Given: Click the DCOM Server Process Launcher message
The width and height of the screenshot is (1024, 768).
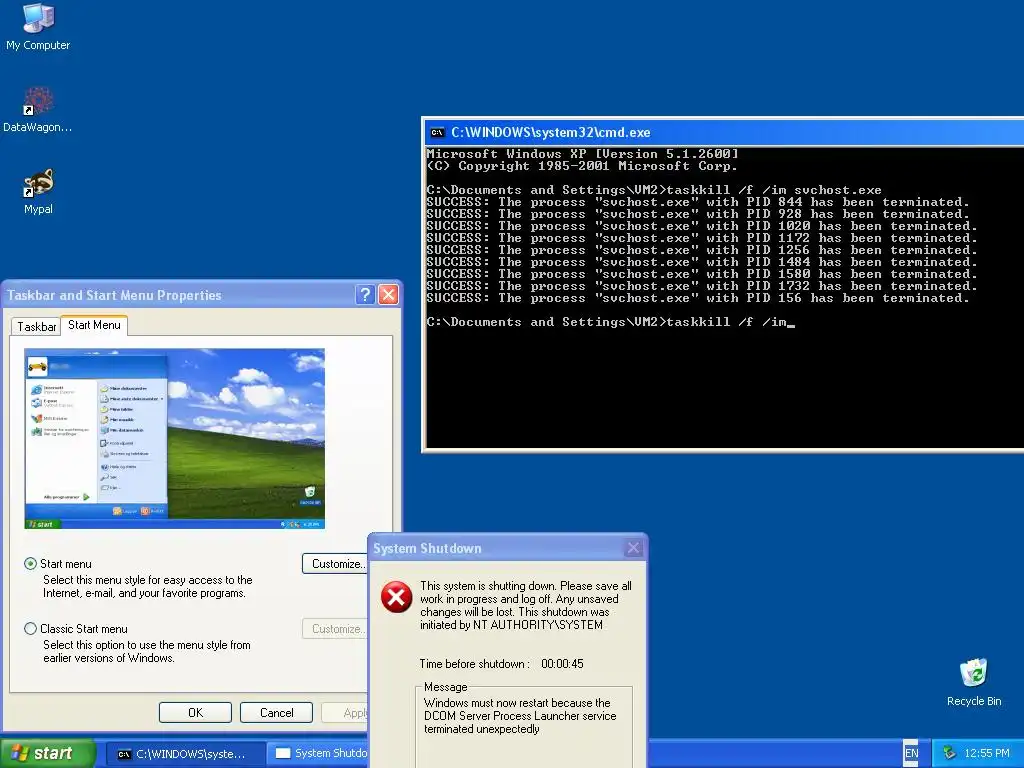Looking at the screenshot, I should pos(520,716).
